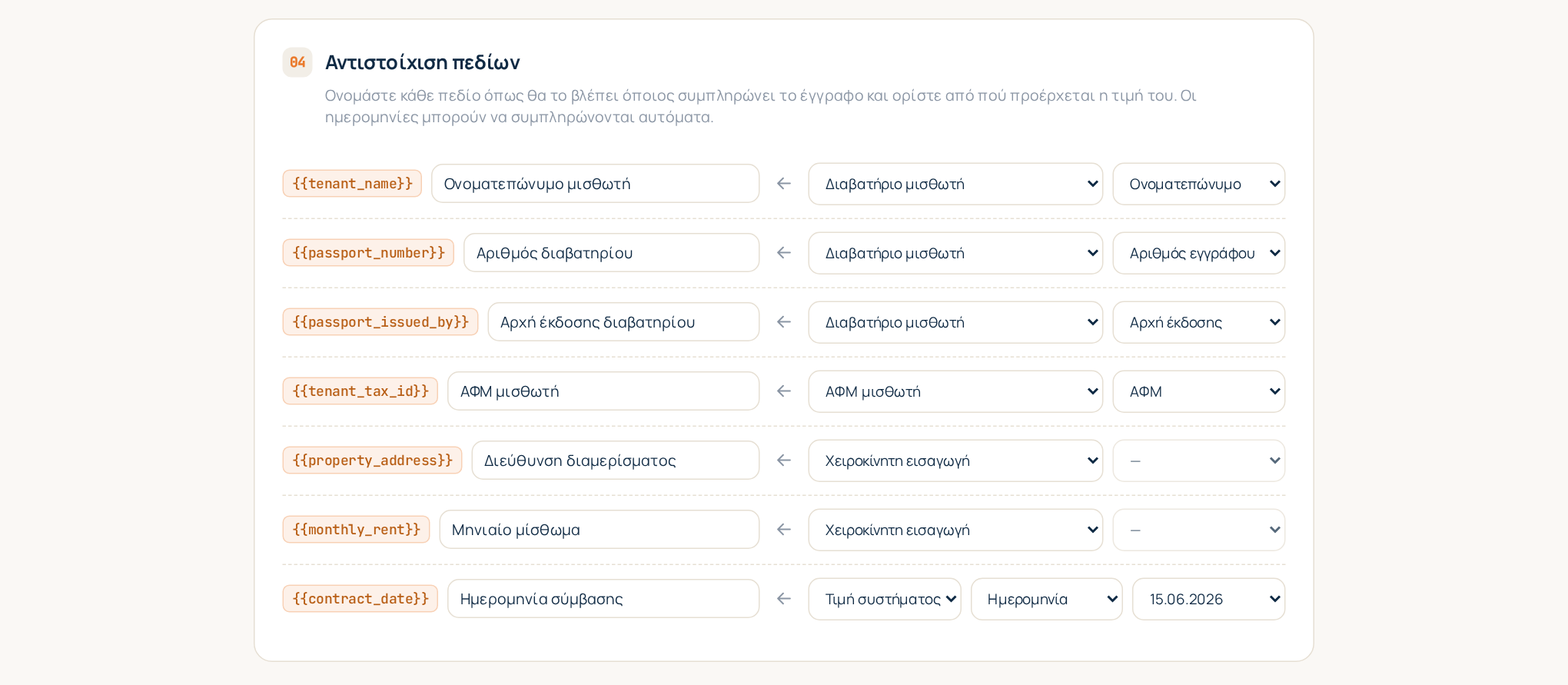Open the Ονοματεπώνυμο attribute dropdown
The width and height of the screenshot is (1568, 685).
1199,184
